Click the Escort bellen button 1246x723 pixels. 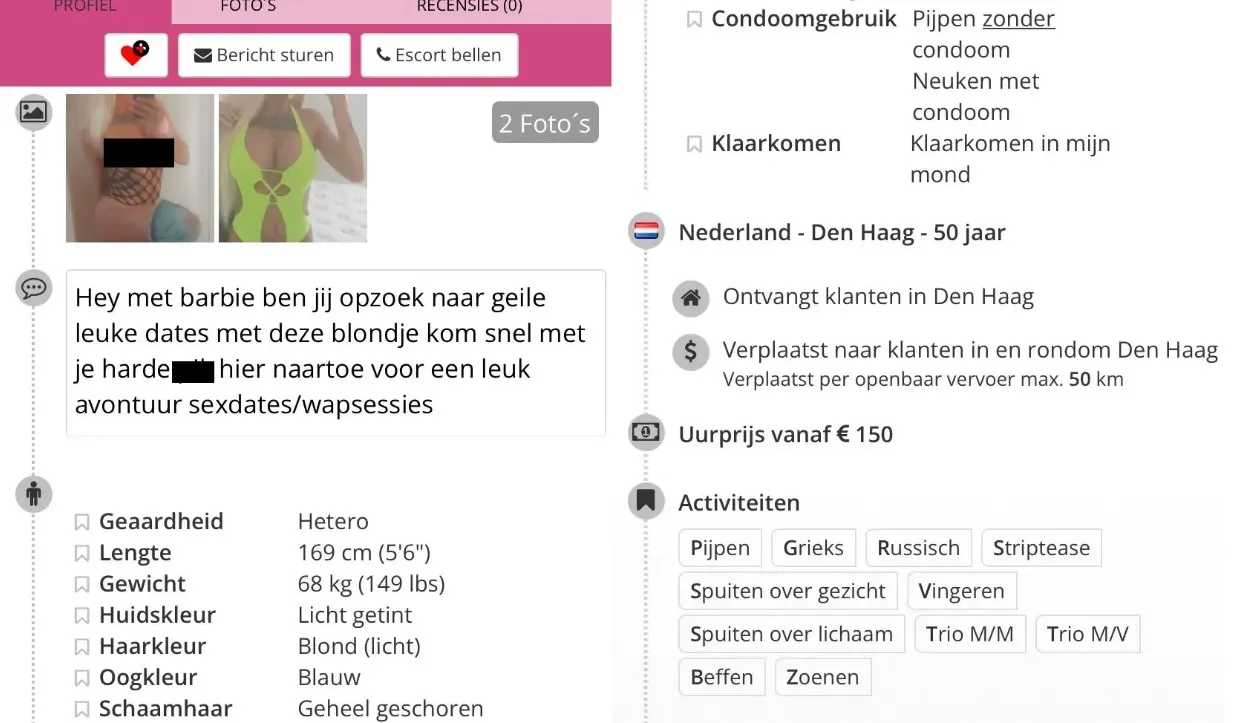coord(439,55)
